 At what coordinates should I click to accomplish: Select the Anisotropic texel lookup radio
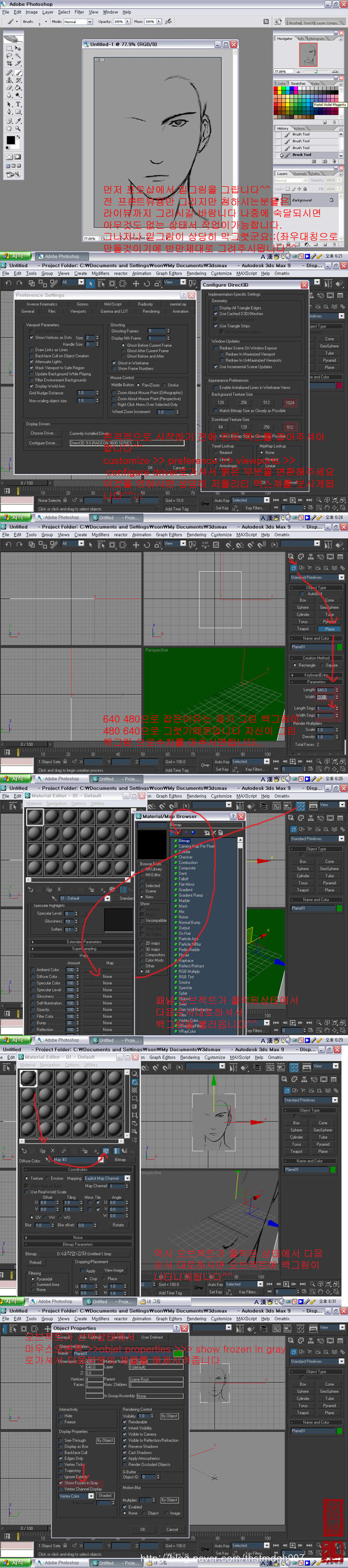point(216,465)
